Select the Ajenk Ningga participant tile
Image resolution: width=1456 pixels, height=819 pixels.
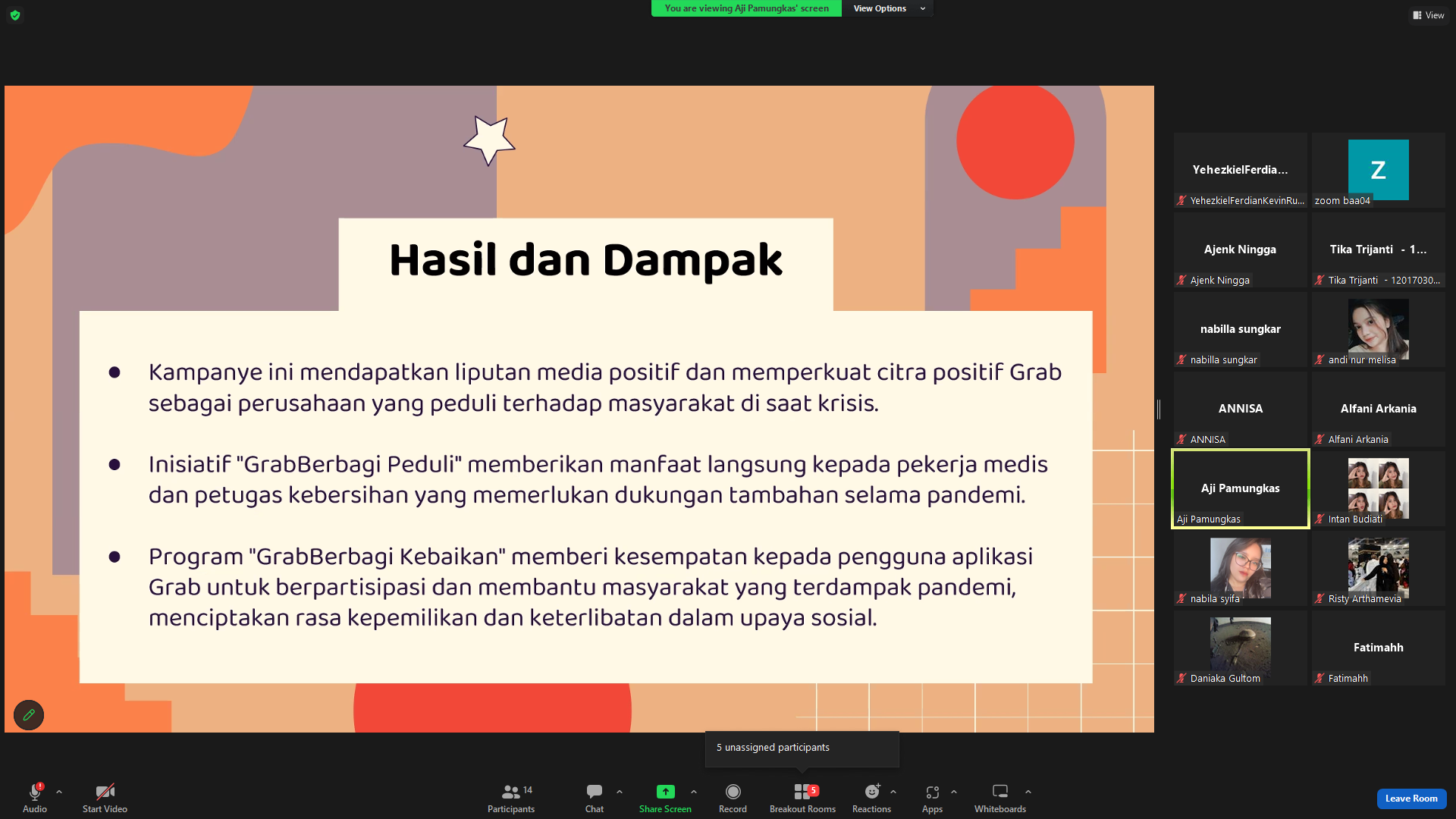pos(1241,249)
